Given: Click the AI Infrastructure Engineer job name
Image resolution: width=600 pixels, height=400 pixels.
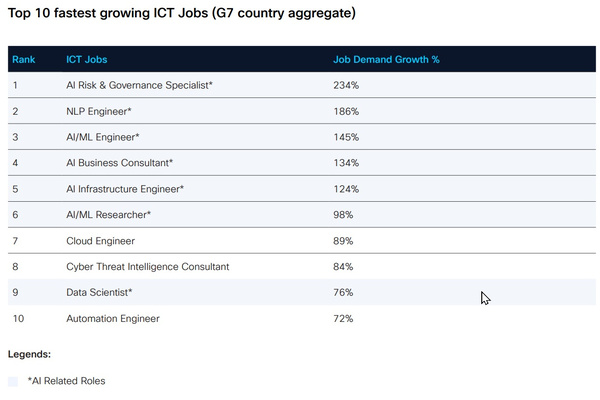Looking at the screenshot, I should click(x=125, y=189).
